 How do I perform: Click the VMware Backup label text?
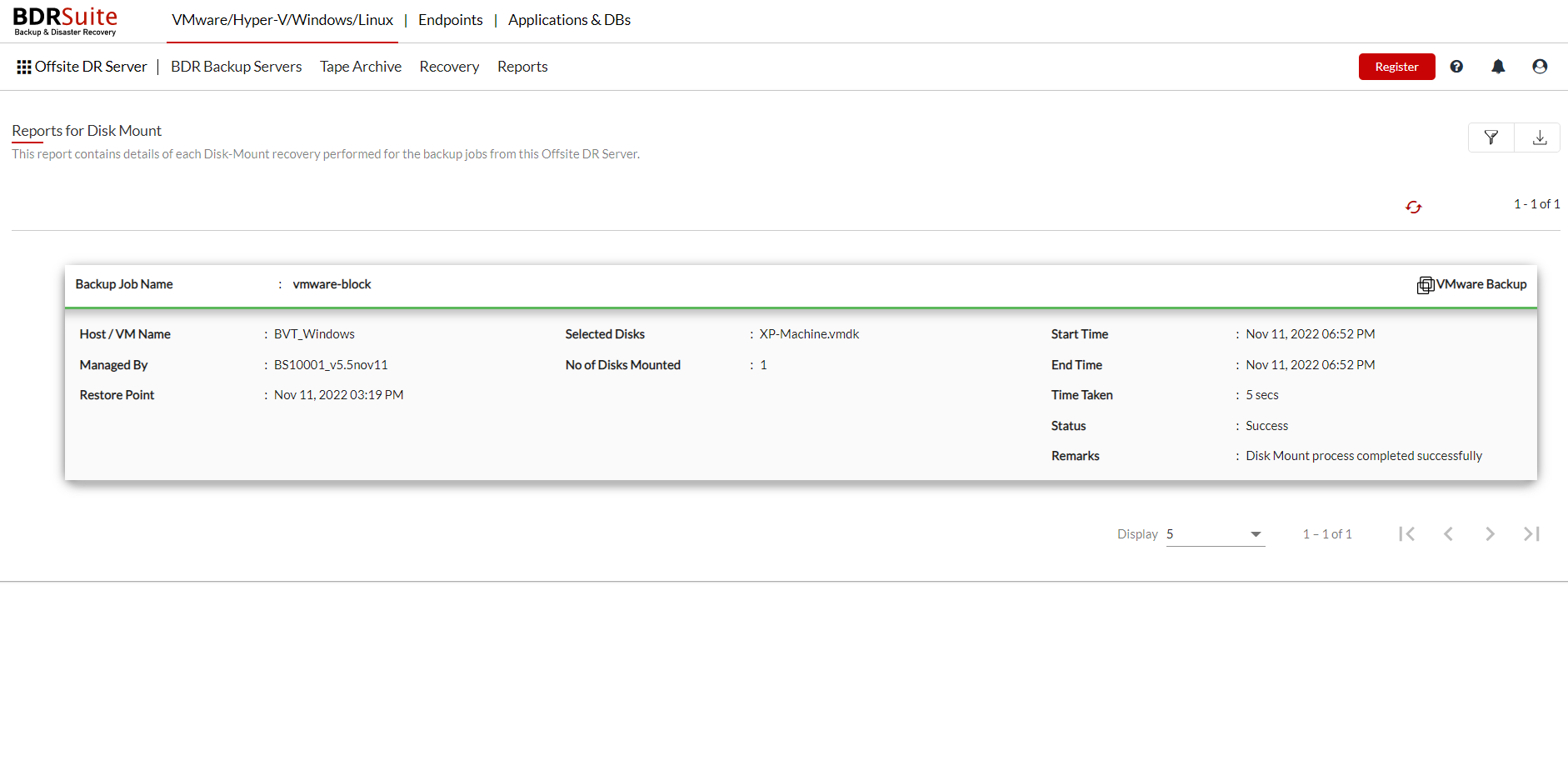(x=1481, y=284)
